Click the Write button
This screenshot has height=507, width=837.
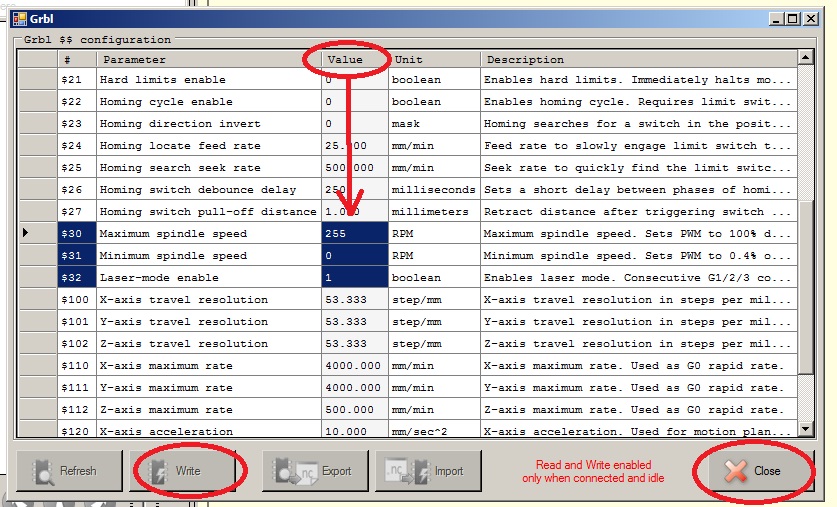pyautogui.click(x=183, y=471)
